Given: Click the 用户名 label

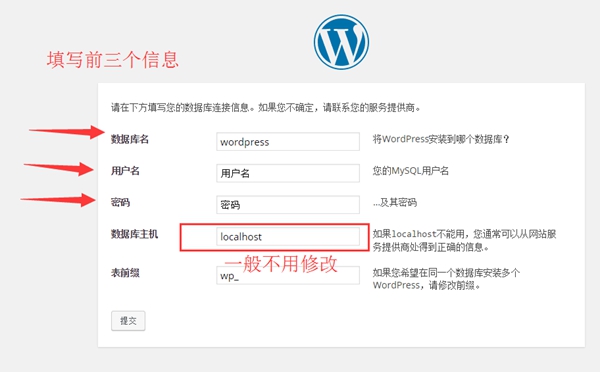Looking at the screenshot, I should (x=125, y=170).
